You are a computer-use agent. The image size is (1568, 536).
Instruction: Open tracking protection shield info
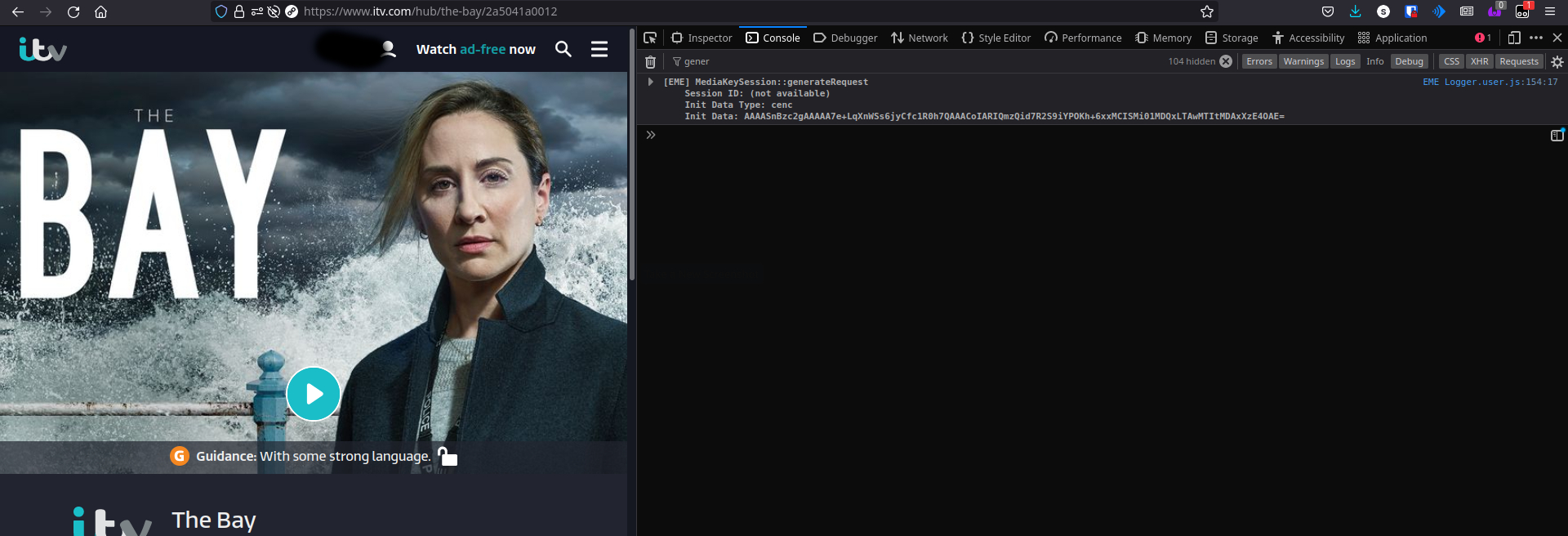point(221,11)
